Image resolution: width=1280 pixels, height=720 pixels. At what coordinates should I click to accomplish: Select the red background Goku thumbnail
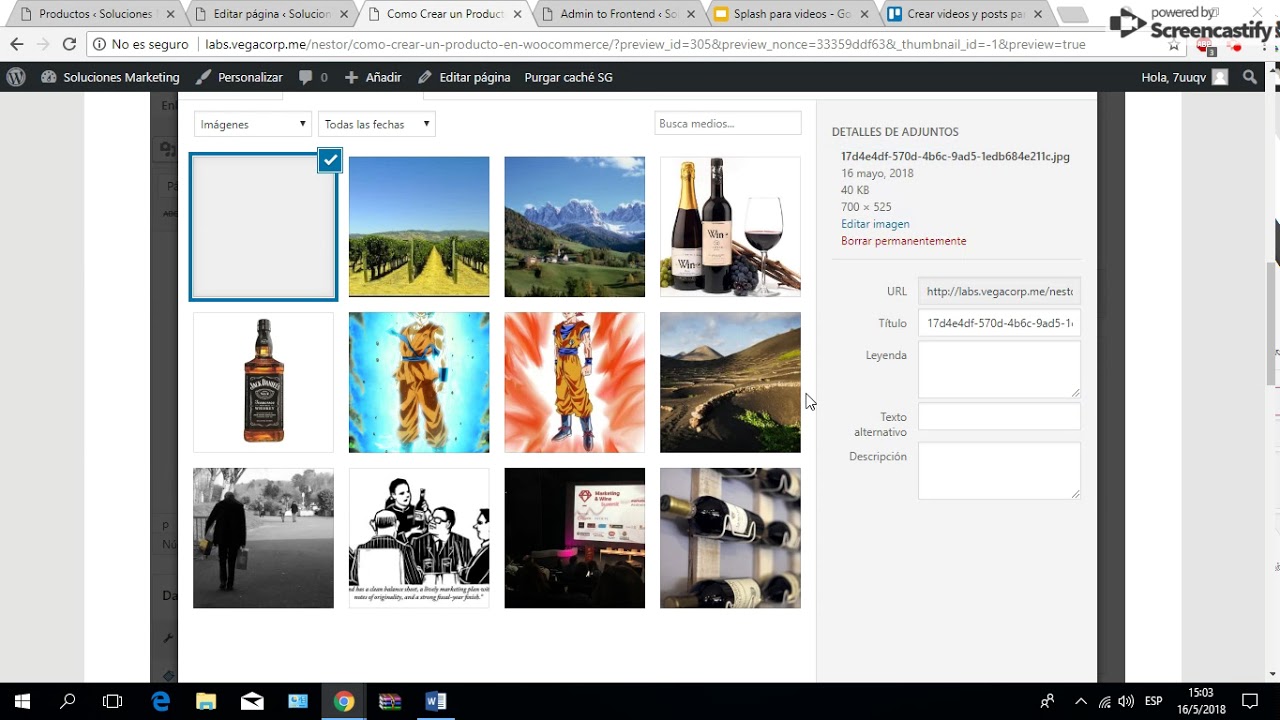(575, 382)
